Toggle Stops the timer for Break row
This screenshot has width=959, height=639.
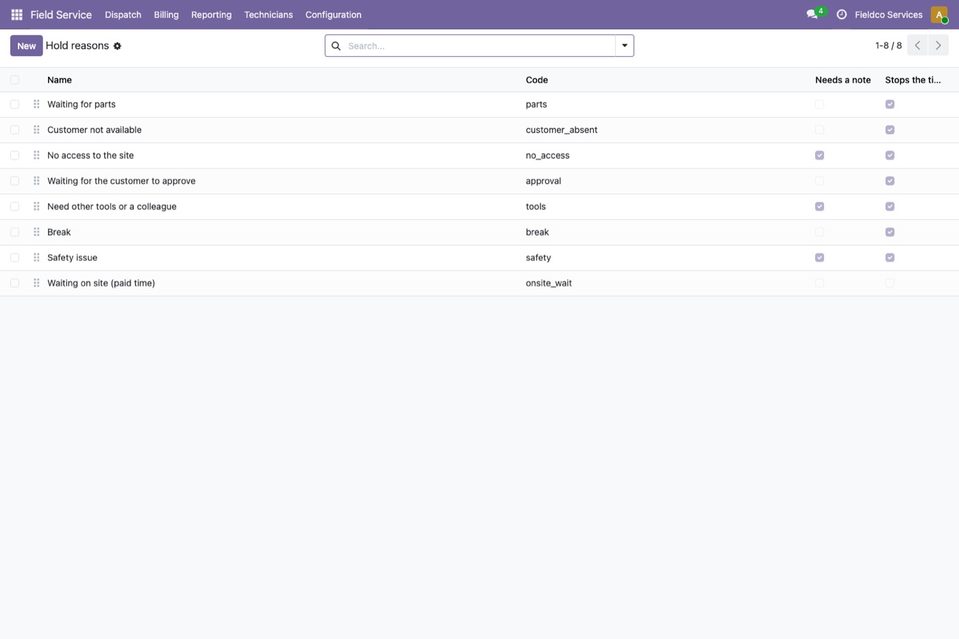click(x=890, y=232)
